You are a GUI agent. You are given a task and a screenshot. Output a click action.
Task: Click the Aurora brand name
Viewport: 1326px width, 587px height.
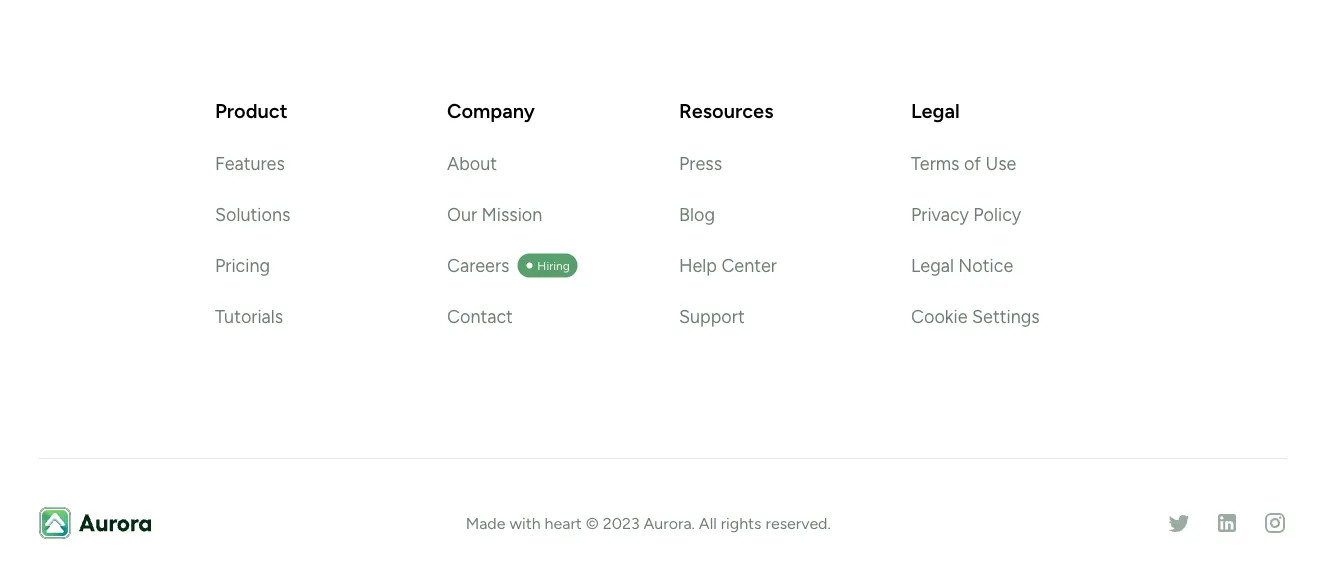pos(115,523)
